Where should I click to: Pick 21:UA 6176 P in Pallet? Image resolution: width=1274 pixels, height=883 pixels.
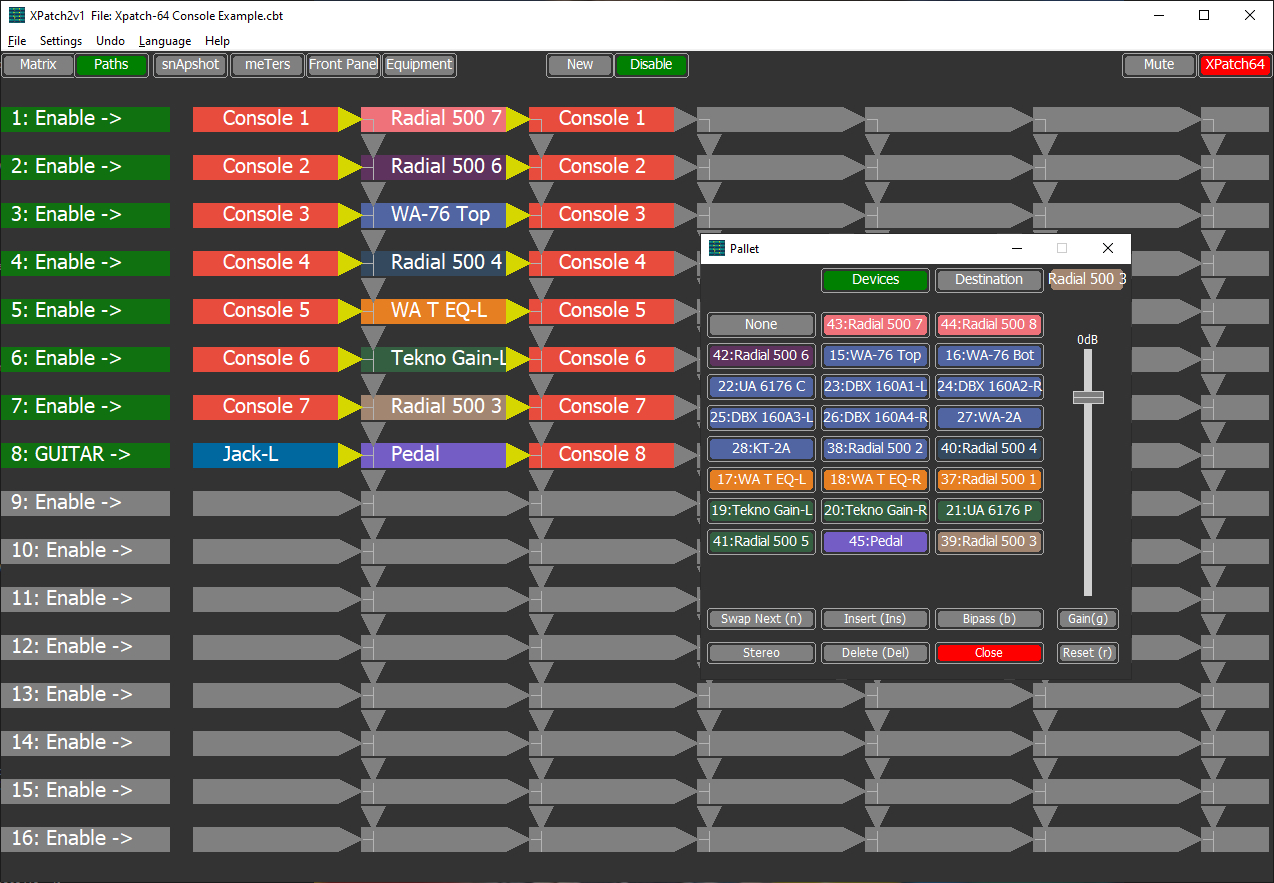[x=989, y=511]
